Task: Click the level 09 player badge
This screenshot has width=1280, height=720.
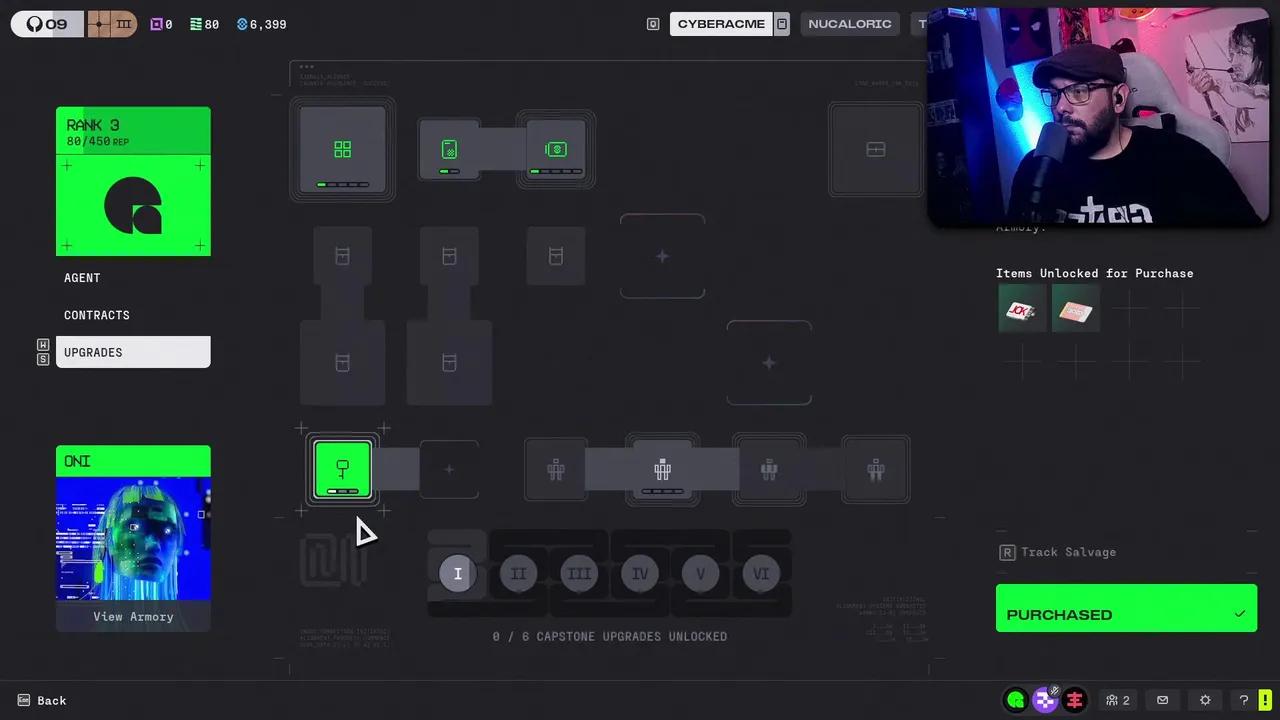Action: click(x=48, y=24)
